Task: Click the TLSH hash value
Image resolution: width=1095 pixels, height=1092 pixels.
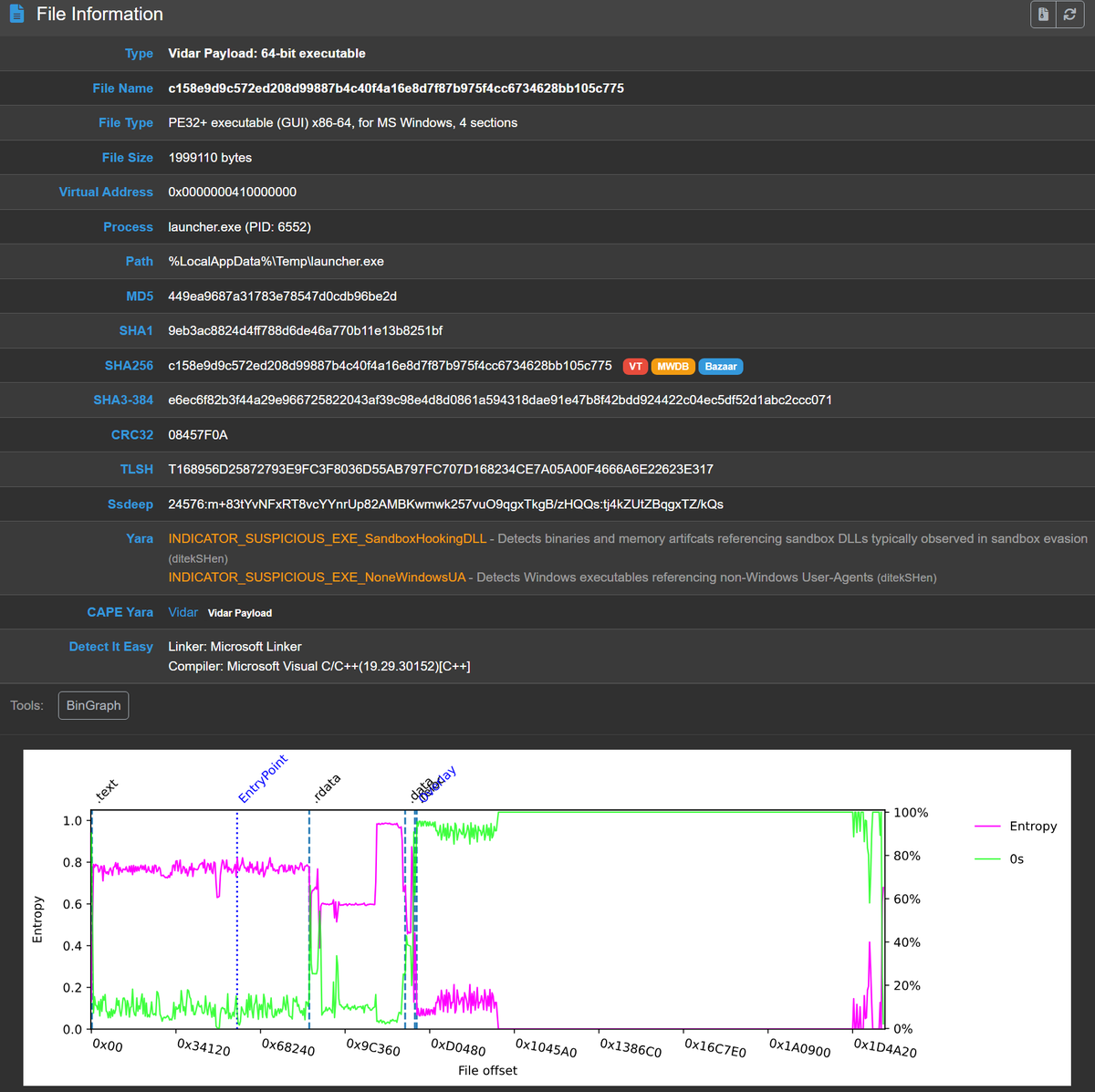Action: tap(441, 470)
